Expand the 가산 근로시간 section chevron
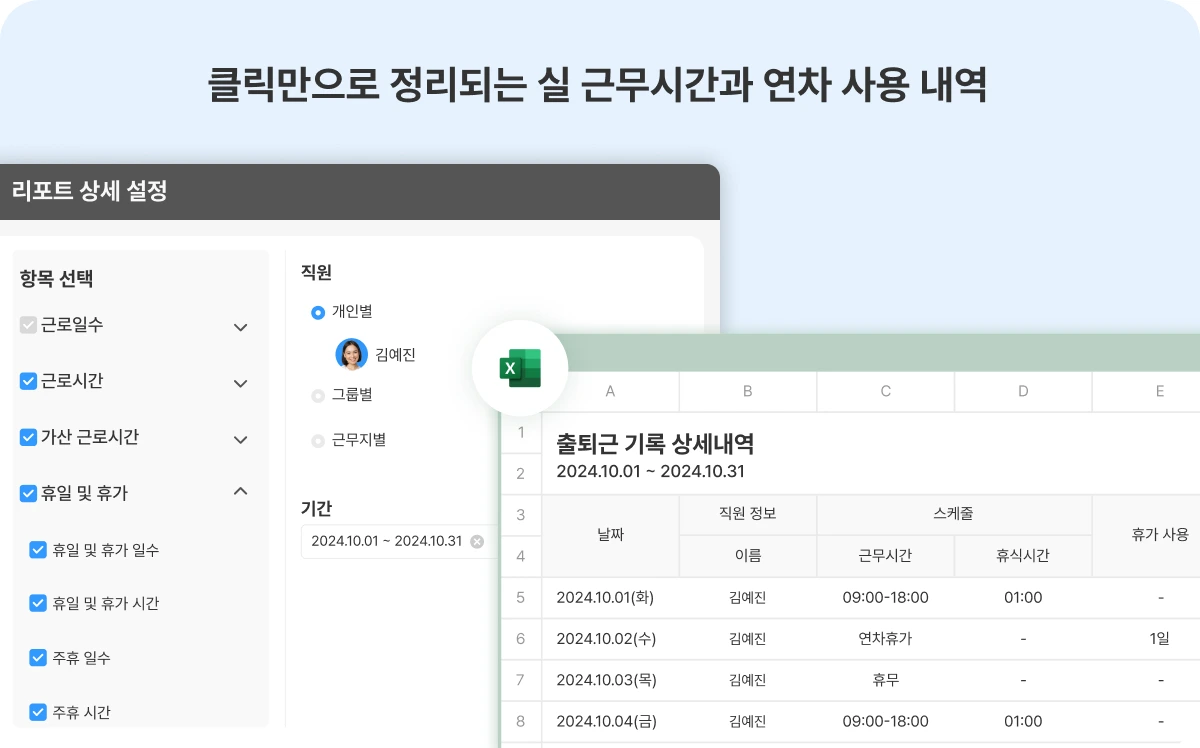Image resolution: width=1200 pixels, height=748 pixels. (240, 439)
